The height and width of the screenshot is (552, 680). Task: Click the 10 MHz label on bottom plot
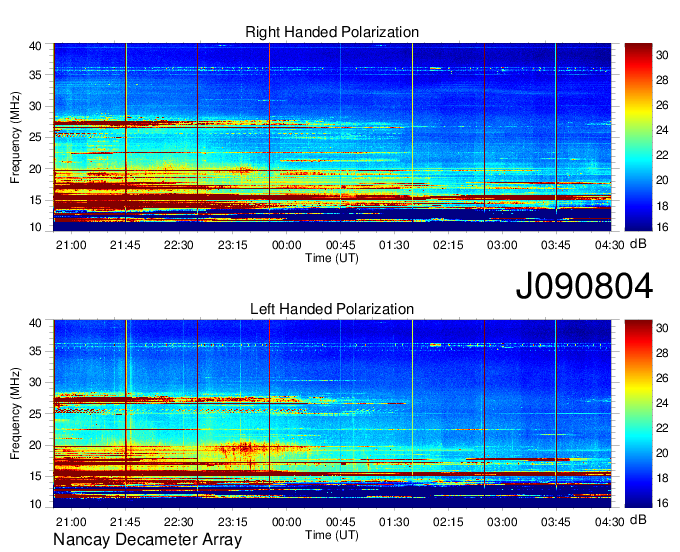(35, 504)
